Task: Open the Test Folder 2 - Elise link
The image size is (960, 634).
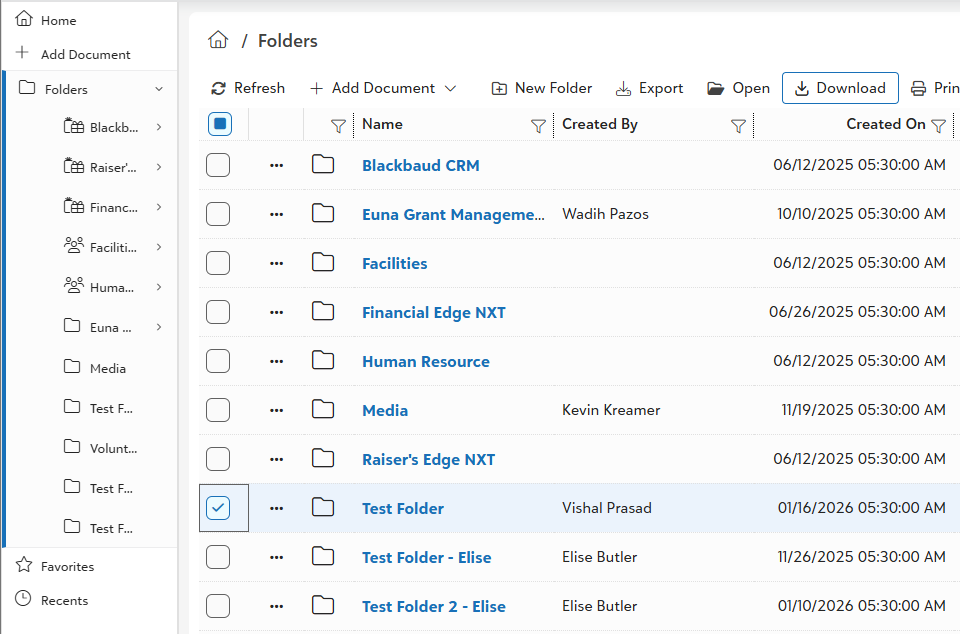Action: pyautogui.click(x=434, y=606)
